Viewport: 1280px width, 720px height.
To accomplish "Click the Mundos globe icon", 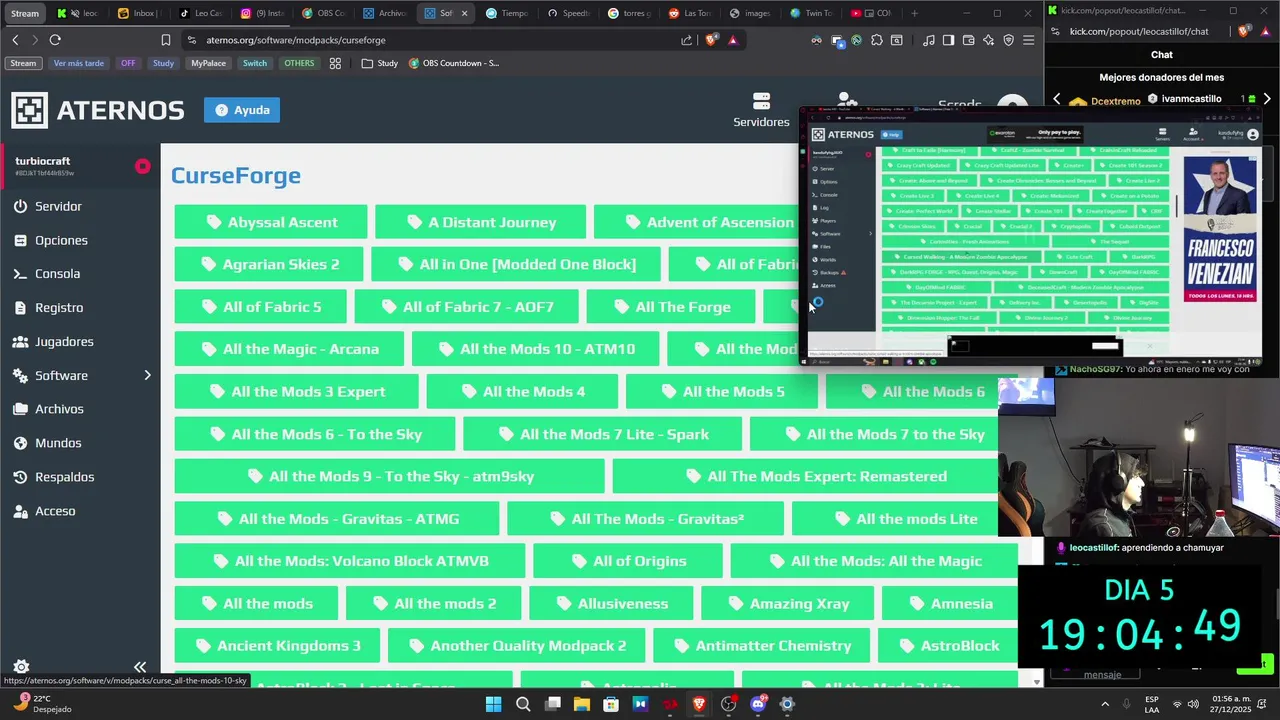I will point(20,443).
